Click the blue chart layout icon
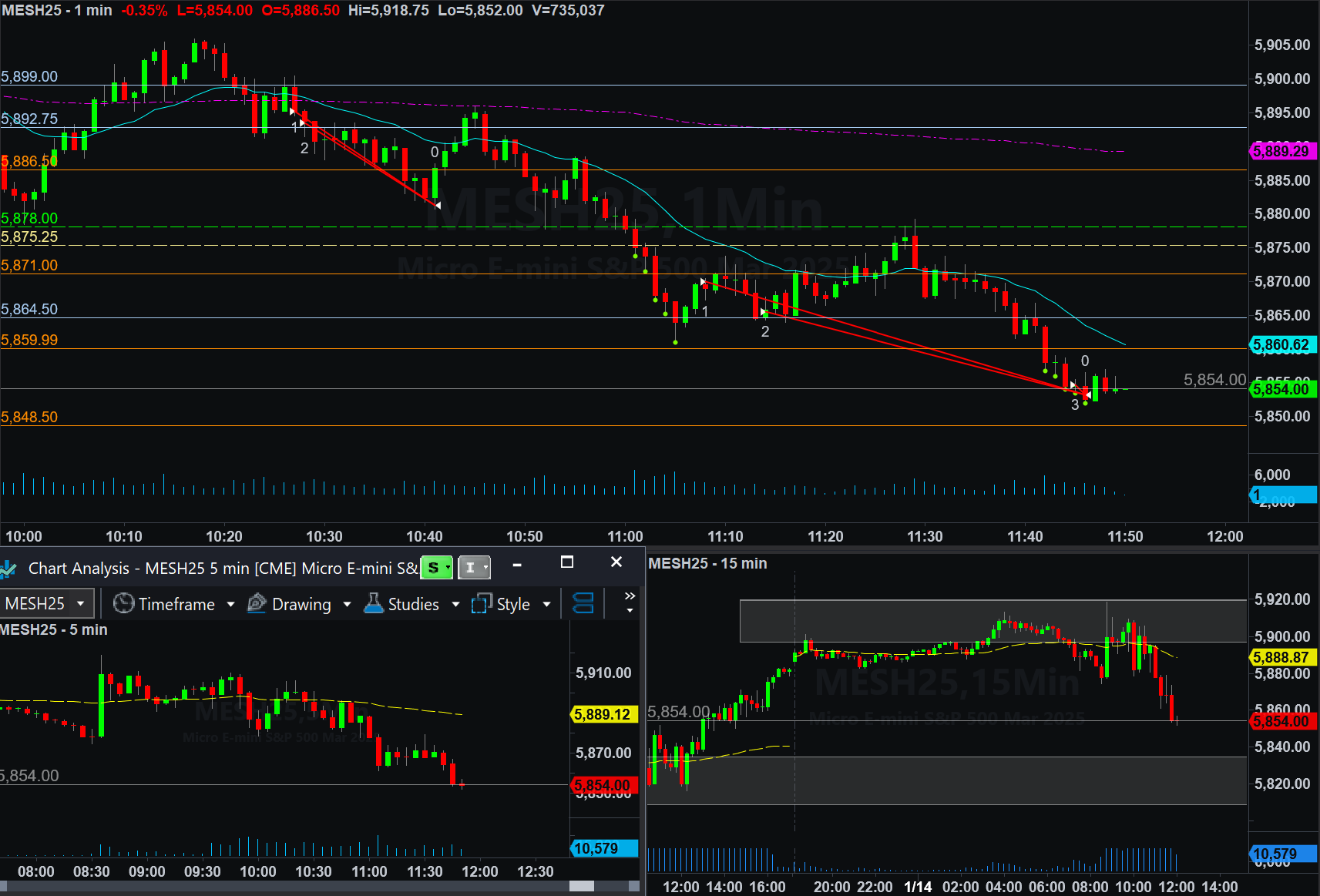1320x896 pixels. (583, 603)
